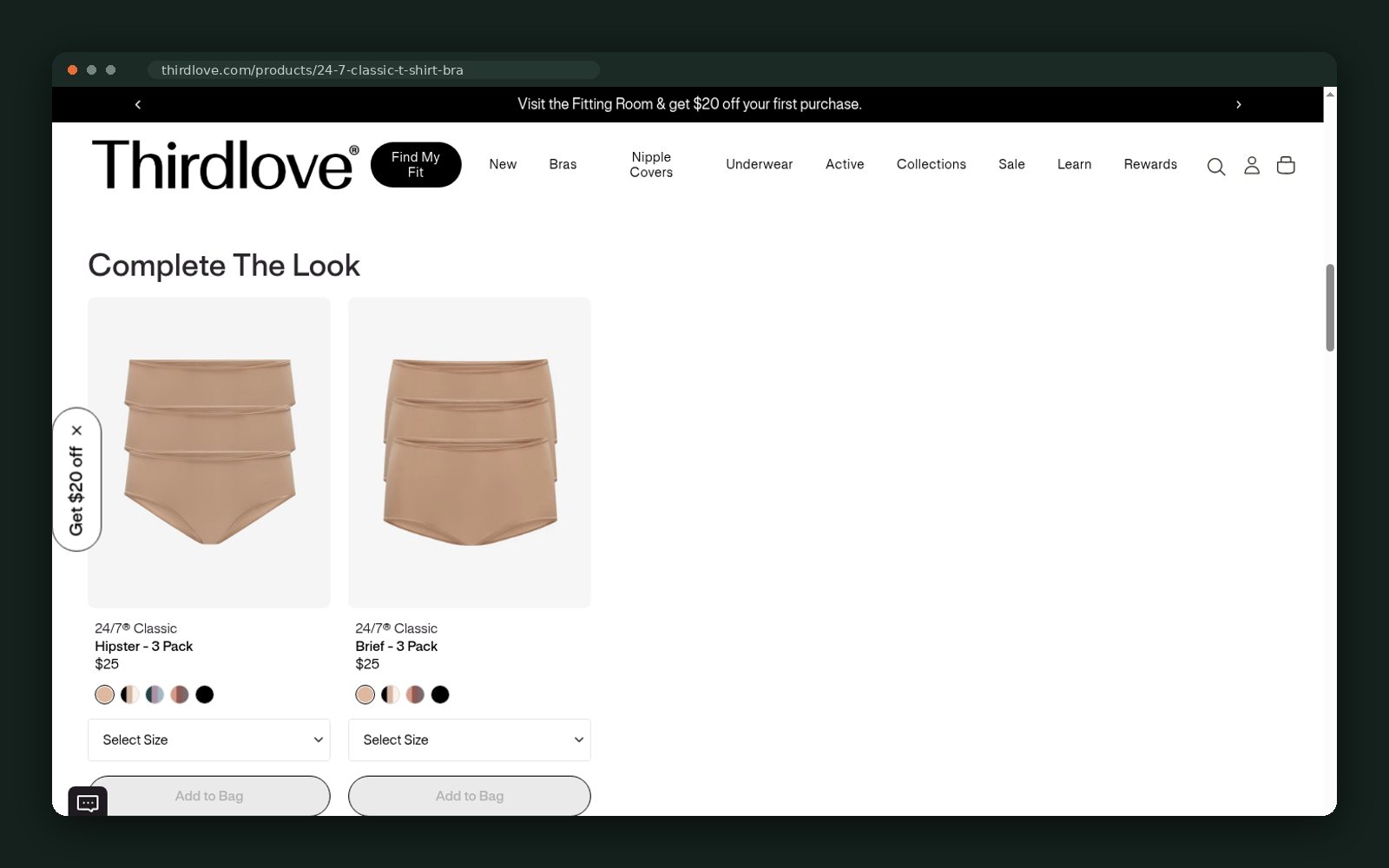1389x868 pixels.
Task: Select the beige swatch for Hipster 3 Pack
Action: pos(104,694)
